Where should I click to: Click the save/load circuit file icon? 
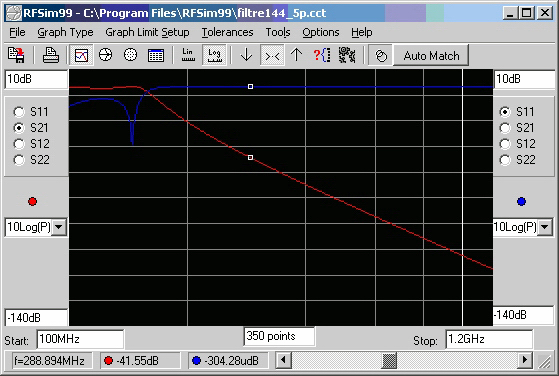[16, 55]
